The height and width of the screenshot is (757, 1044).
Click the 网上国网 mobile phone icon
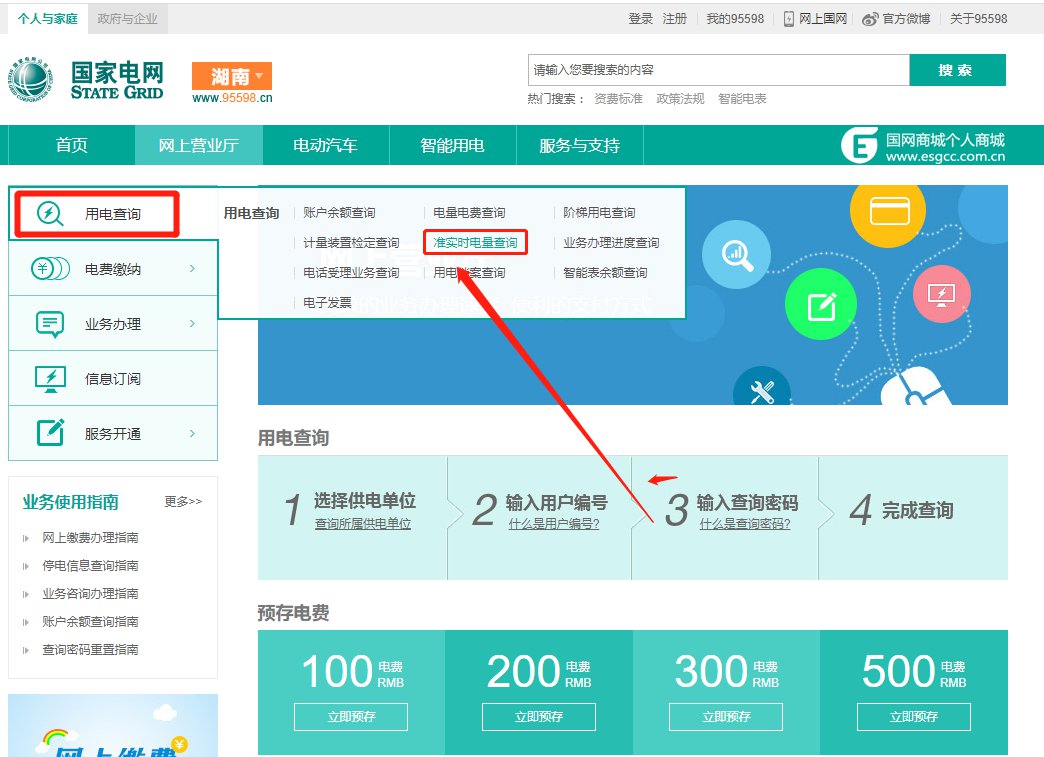coord(789,19)
